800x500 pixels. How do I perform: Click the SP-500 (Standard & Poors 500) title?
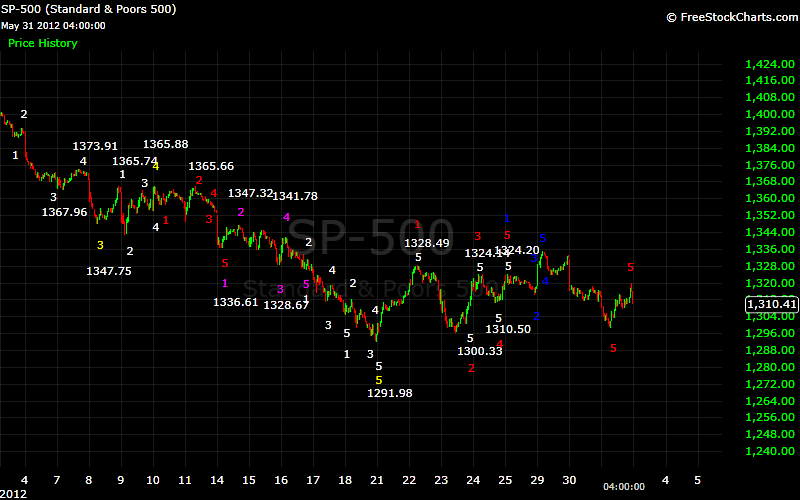coord(88,9)
